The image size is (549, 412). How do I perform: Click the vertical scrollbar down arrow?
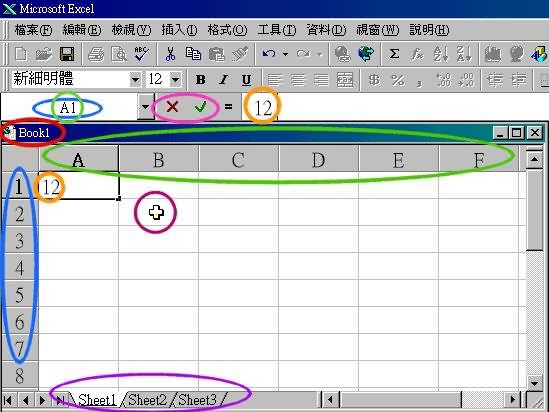click(534, 383)
